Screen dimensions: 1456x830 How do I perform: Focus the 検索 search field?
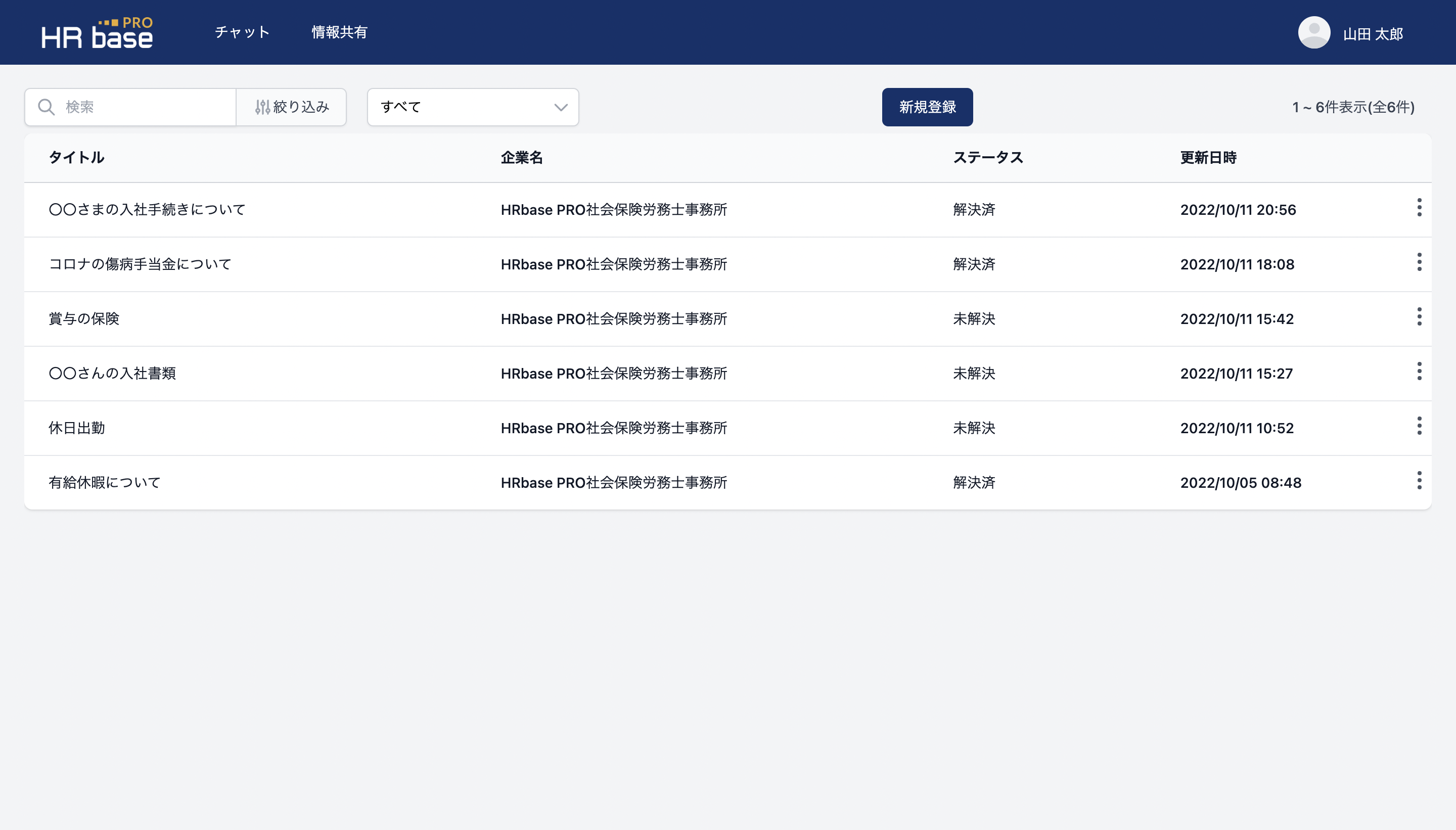coord(130,107)
